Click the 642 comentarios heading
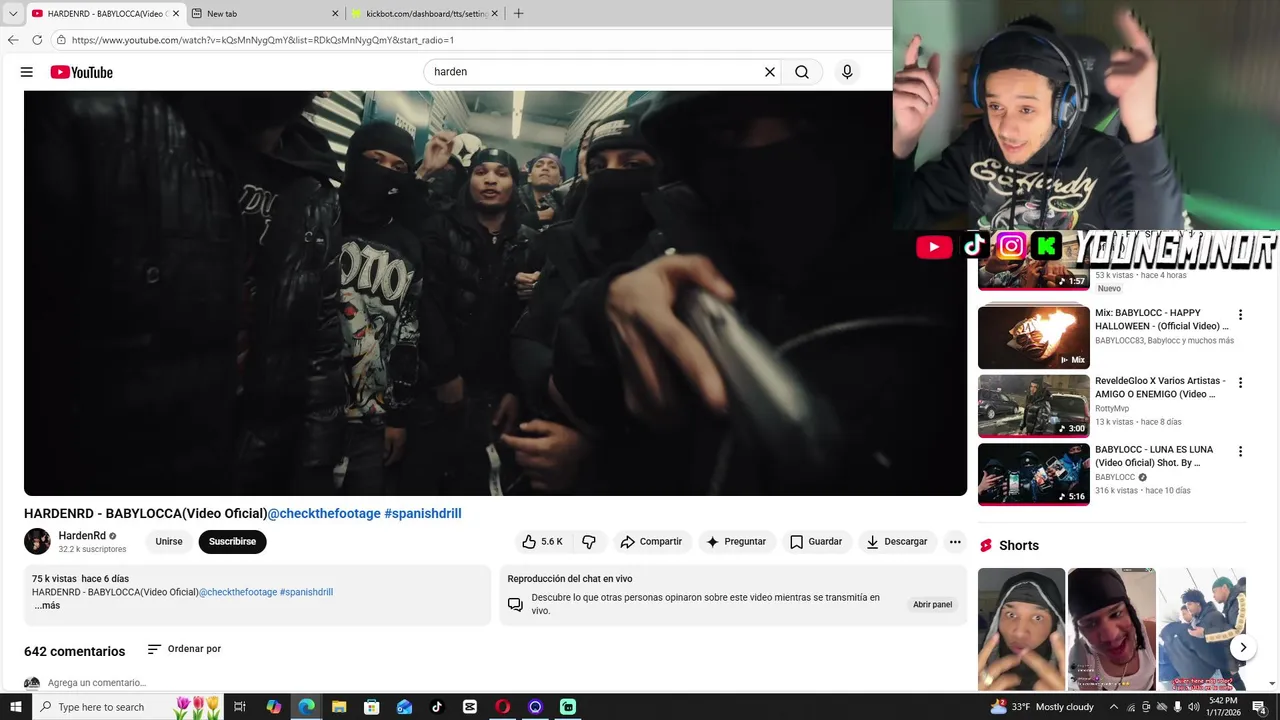 75,651
